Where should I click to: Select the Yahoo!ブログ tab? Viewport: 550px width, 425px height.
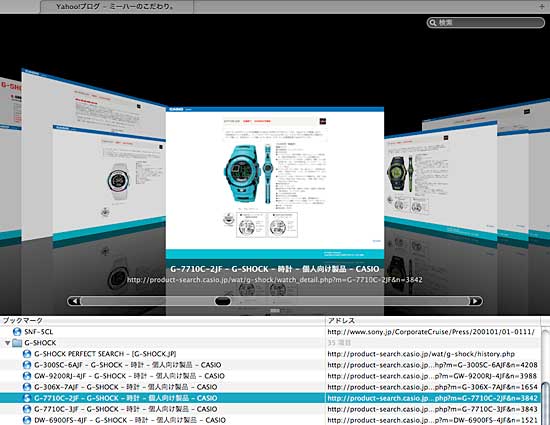116,7
